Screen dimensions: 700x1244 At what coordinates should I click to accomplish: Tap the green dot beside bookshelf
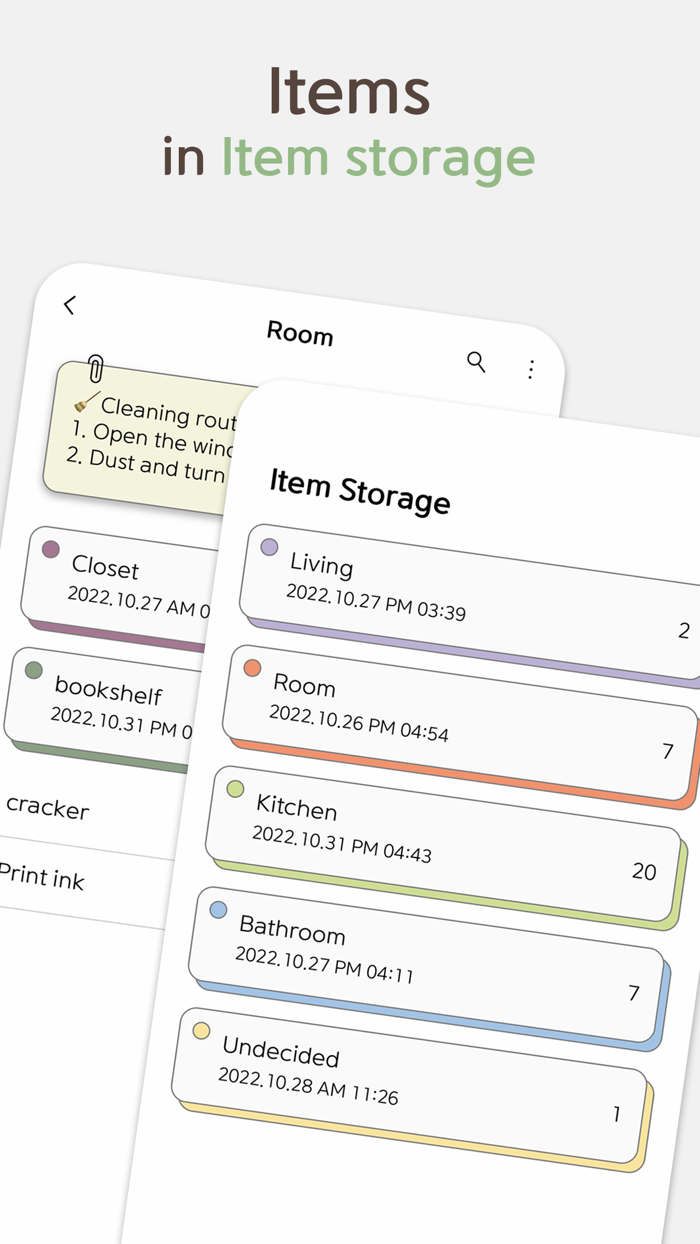37,671
